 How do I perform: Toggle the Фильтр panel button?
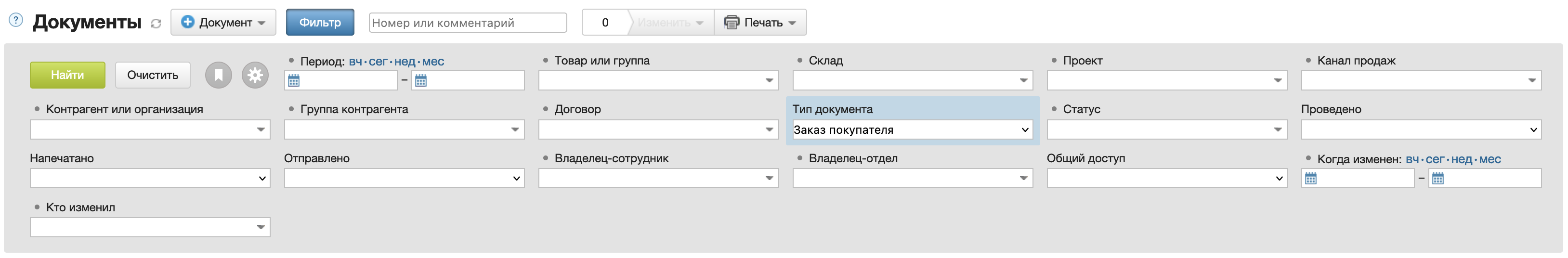point(320,23)
